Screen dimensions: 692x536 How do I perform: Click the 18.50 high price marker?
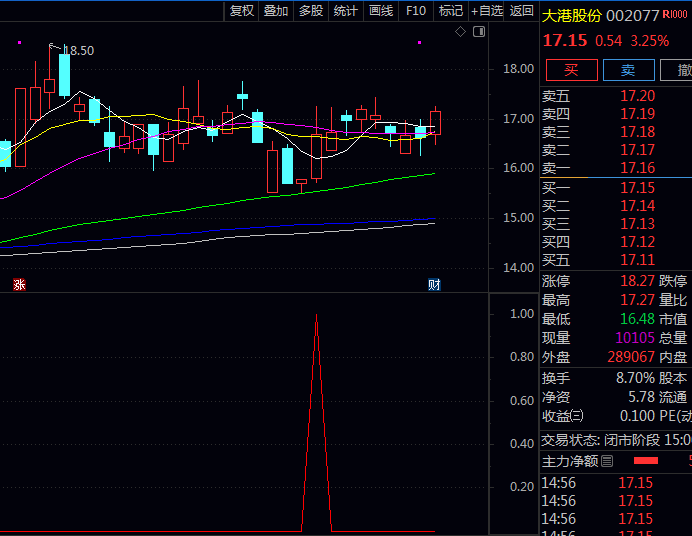pos(79,50)
